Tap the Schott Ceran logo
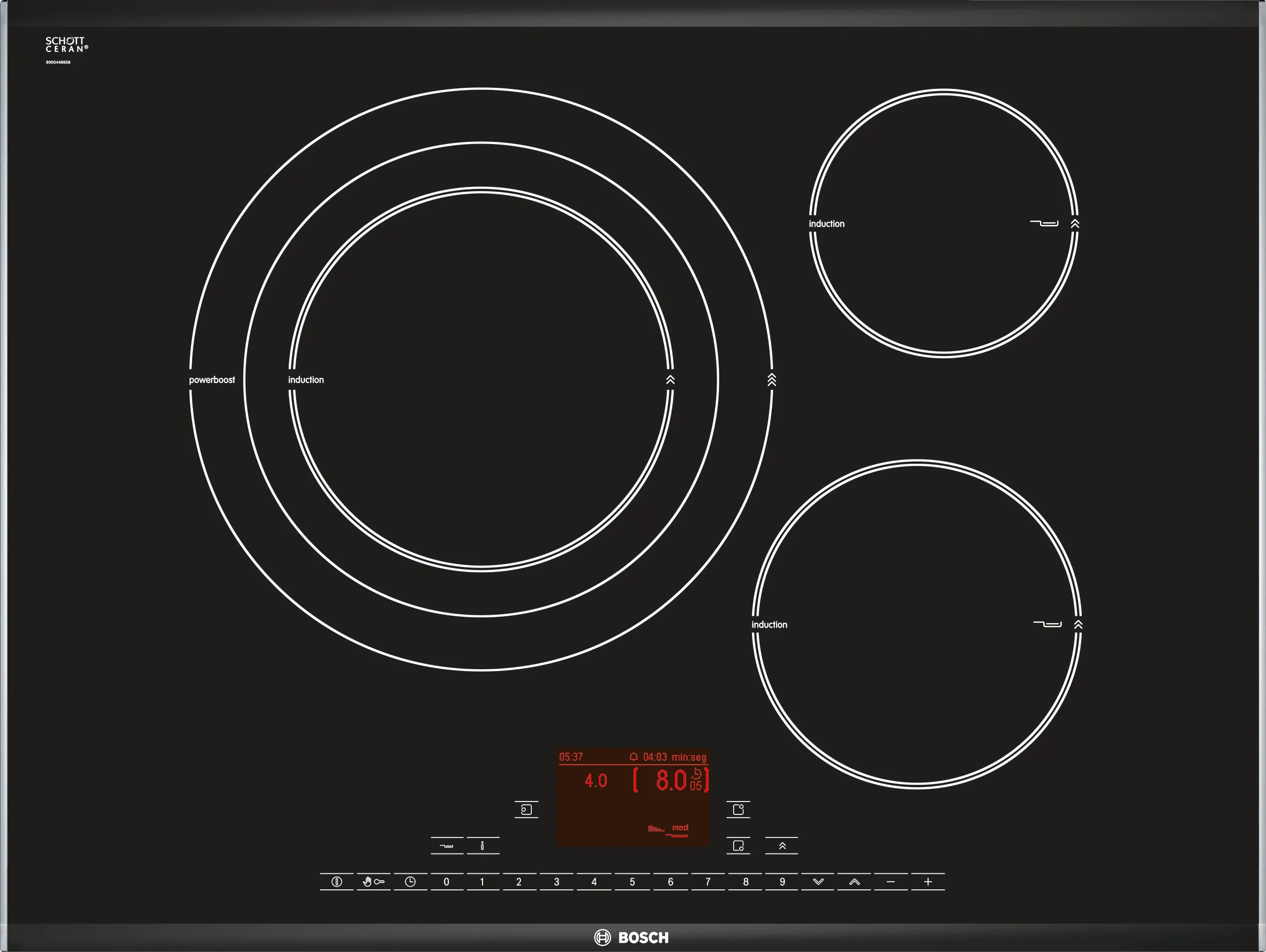1266x952 pixels. pyautogui.click(x=66, y=44)
